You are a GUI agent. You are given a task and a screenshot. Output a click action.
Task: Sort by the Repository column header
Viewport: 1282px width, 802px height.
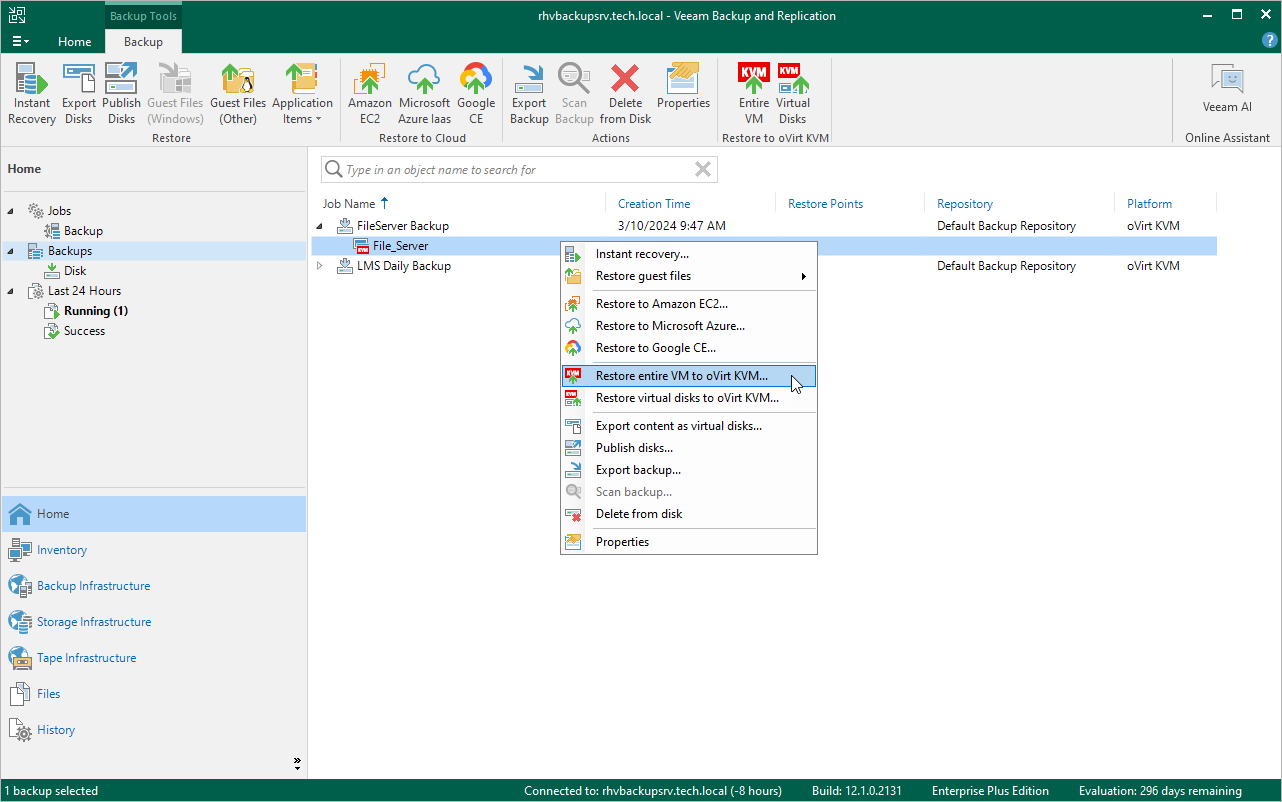[x=965, y=204]
